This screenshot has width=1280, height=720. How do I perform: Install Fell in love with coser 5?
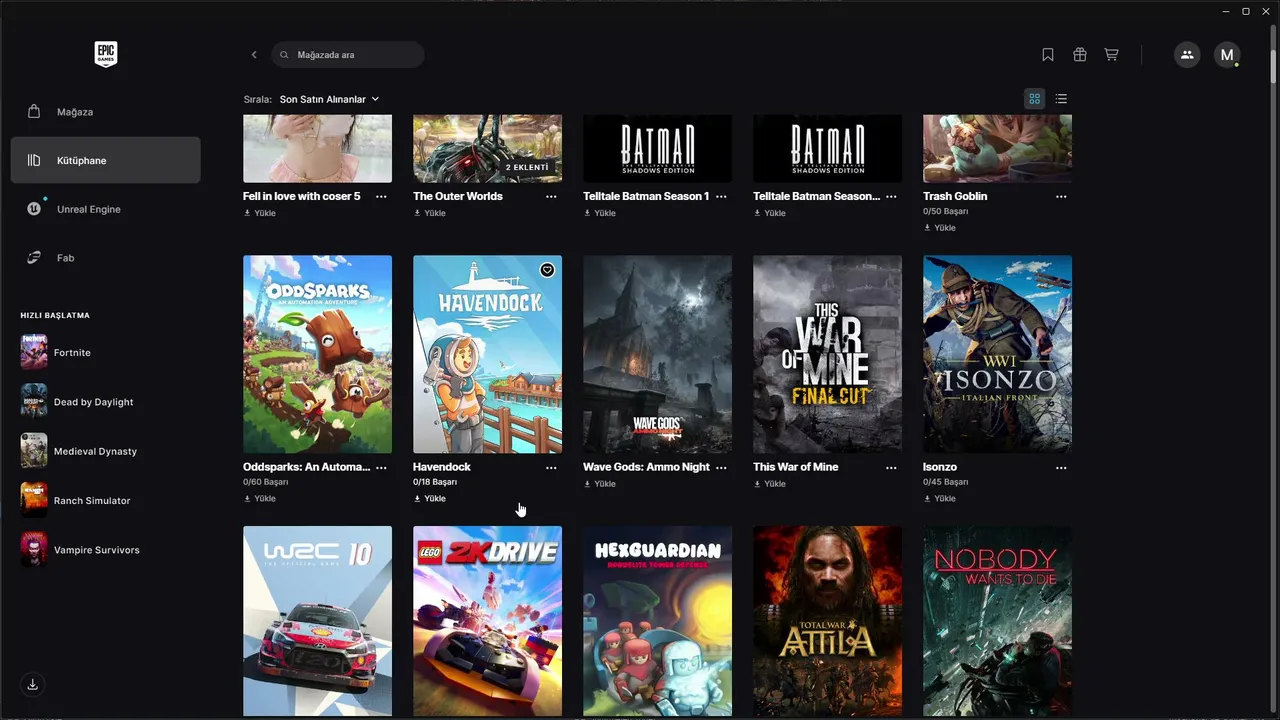pyautogui.click(x=260, y=213)
